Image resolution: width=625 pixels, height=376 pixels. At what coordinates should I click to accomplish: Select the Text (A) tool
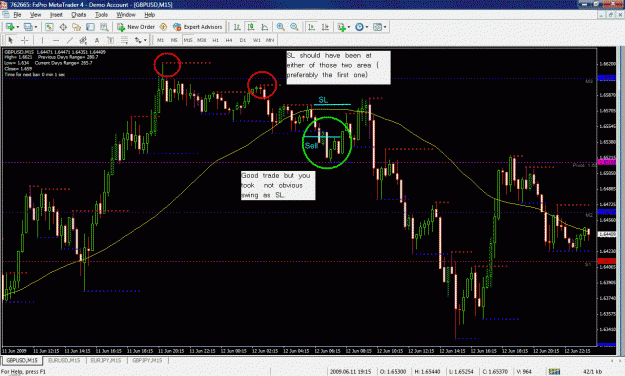pyautogui.click(x=97, y=40)
